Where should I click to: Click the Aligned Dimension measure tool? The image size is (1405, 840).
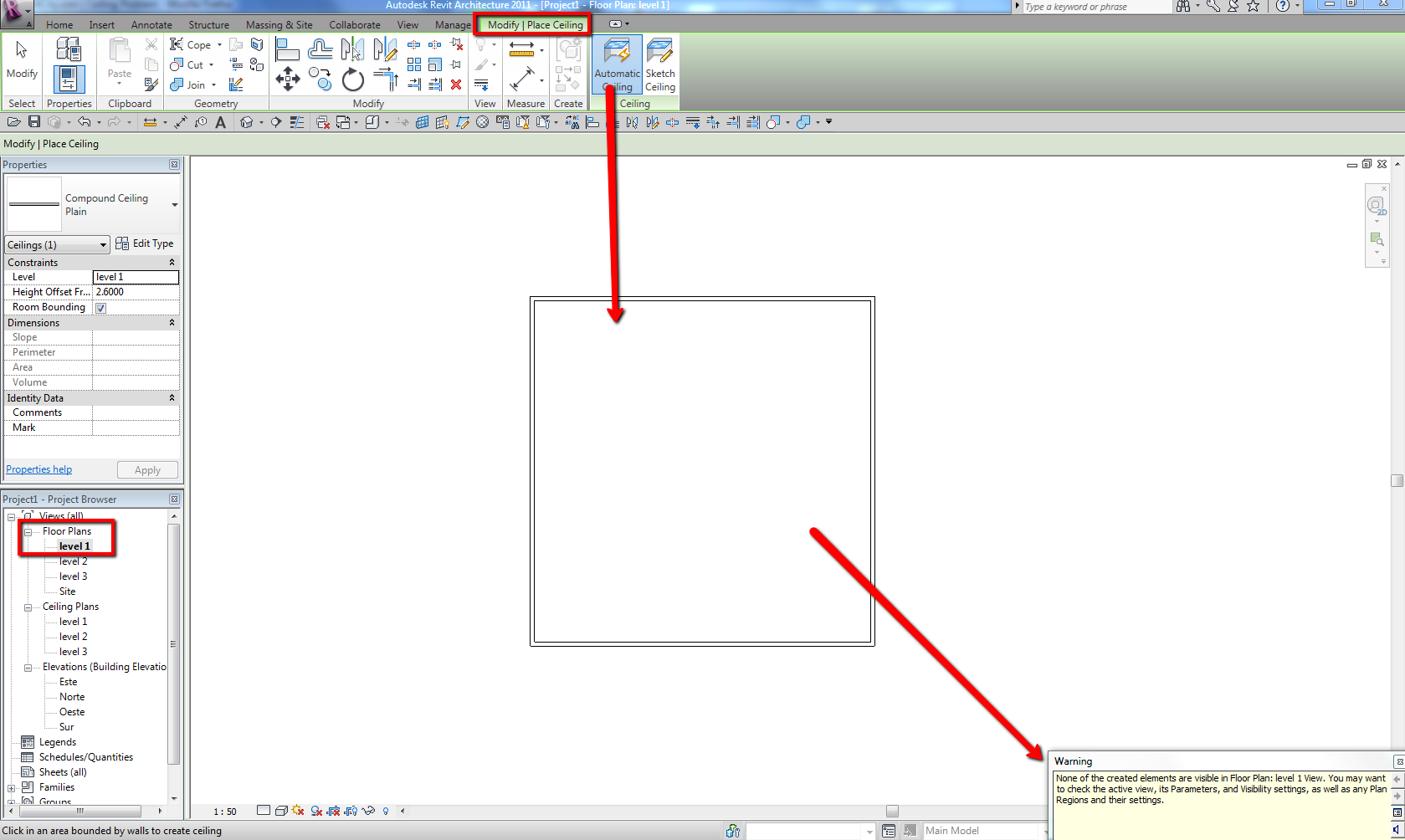pyautogui.click(x=521, y=79)
